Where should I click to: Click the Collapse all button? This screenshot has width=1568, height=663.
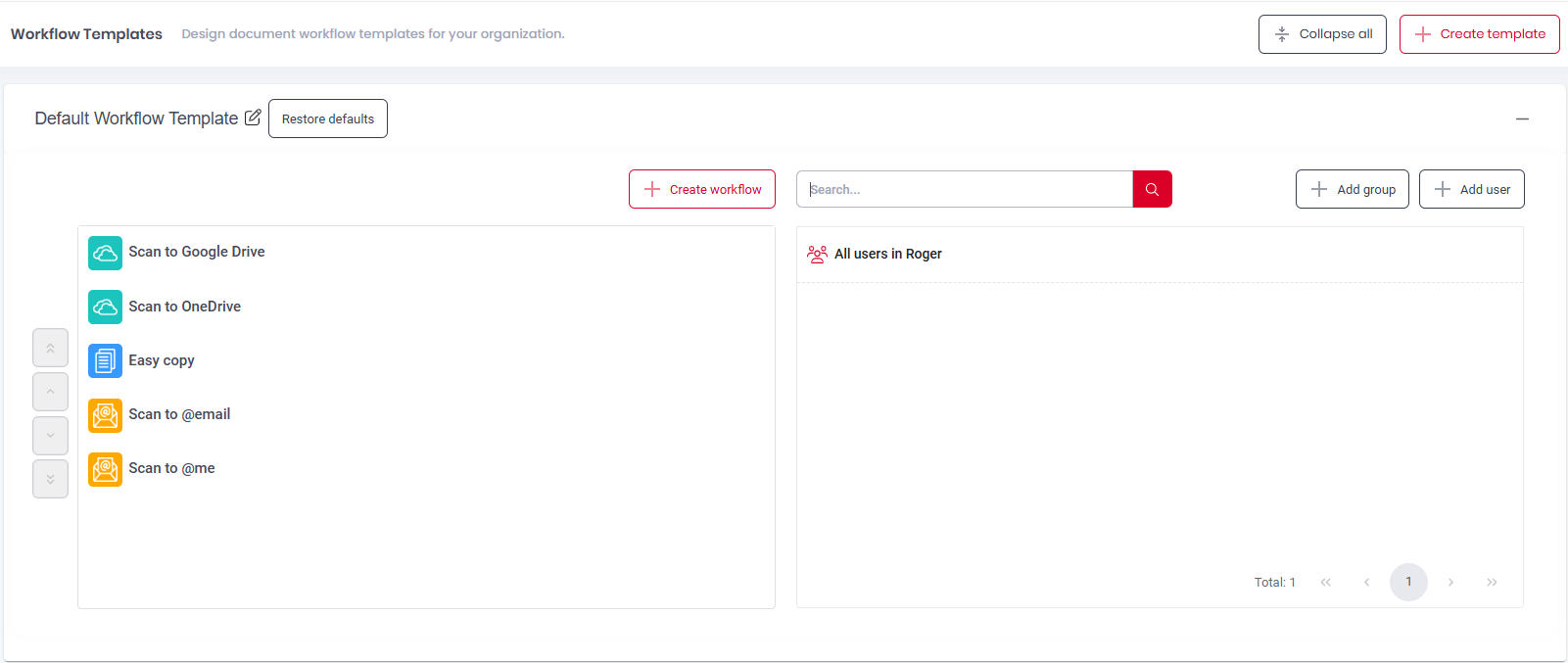1322,34
